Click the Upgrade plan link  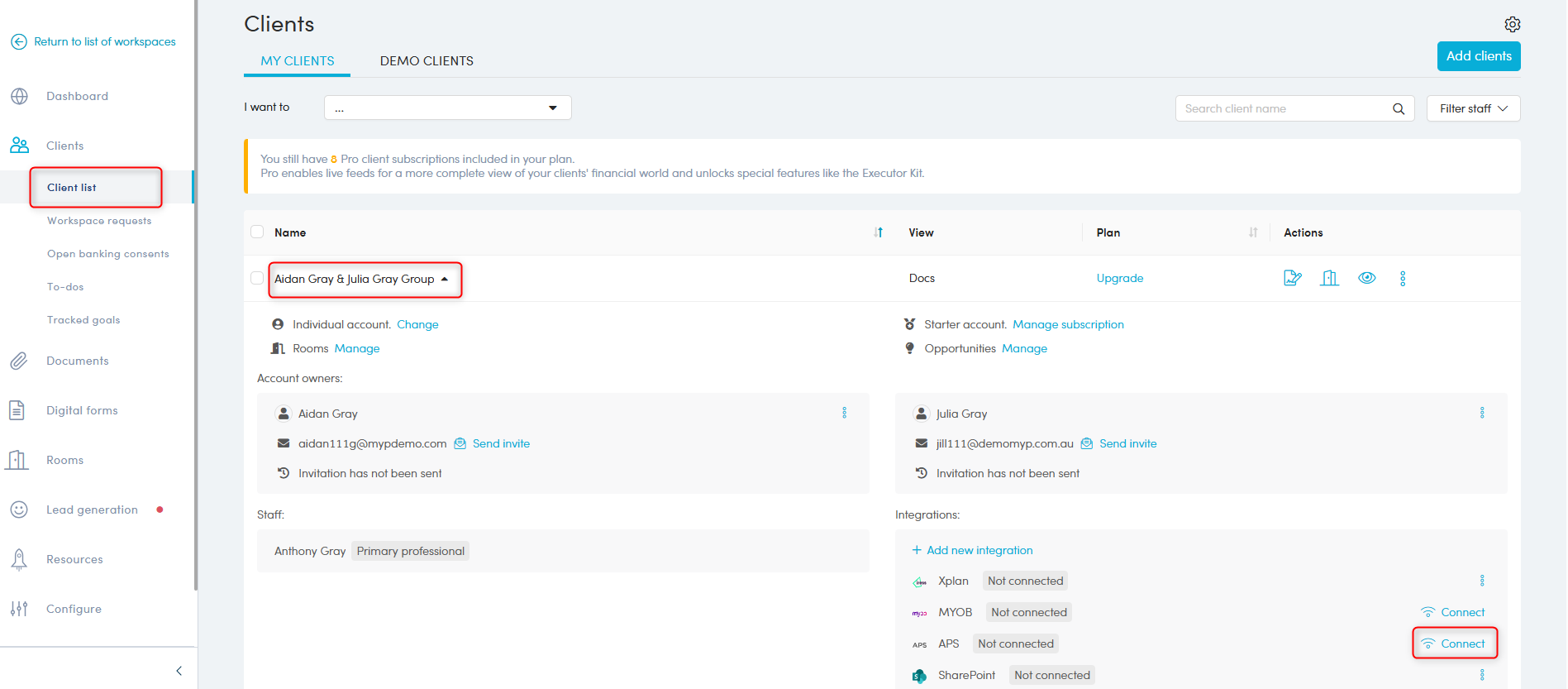(x=1119, y=279)
